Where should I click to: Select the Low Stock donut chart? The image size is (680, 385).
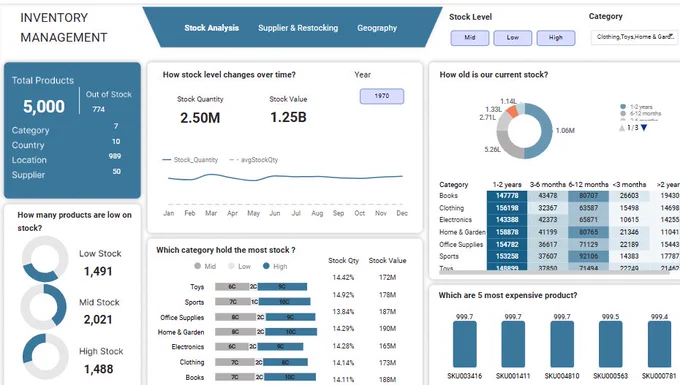tap(45, 259)
